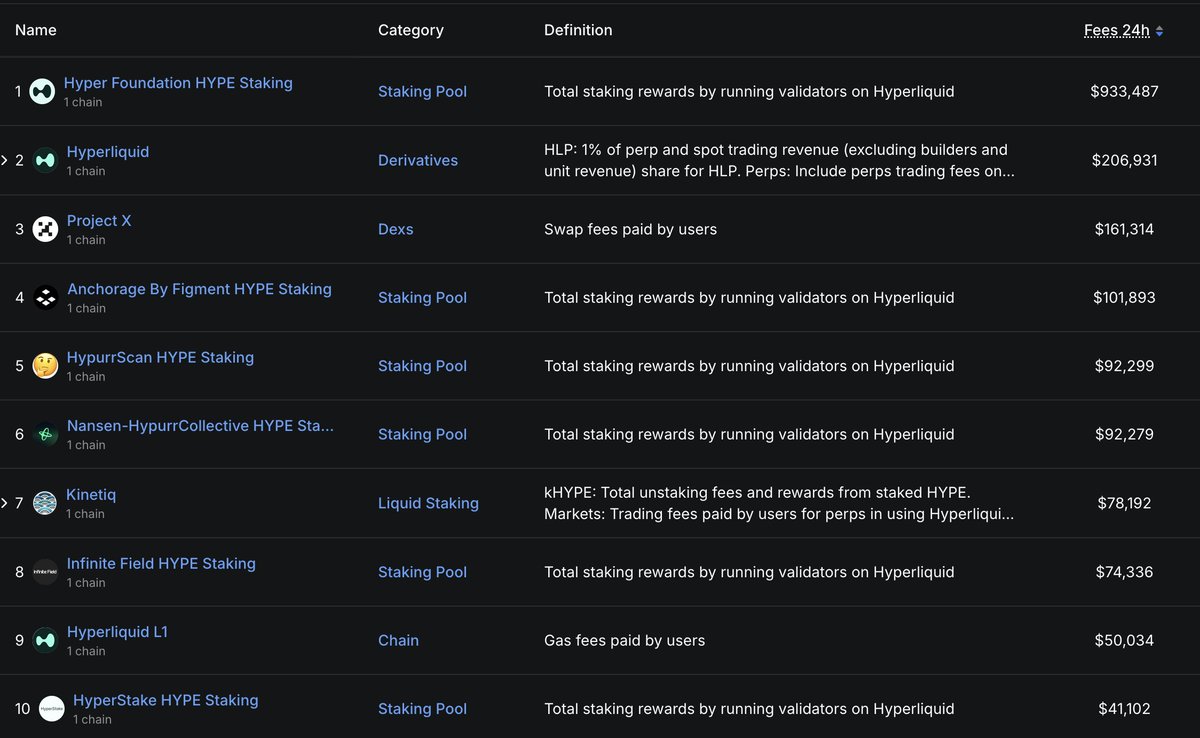Click the 'Gas fees paid by users' definition
This screenshot has height=738, width=1200.
pos(624,640)
